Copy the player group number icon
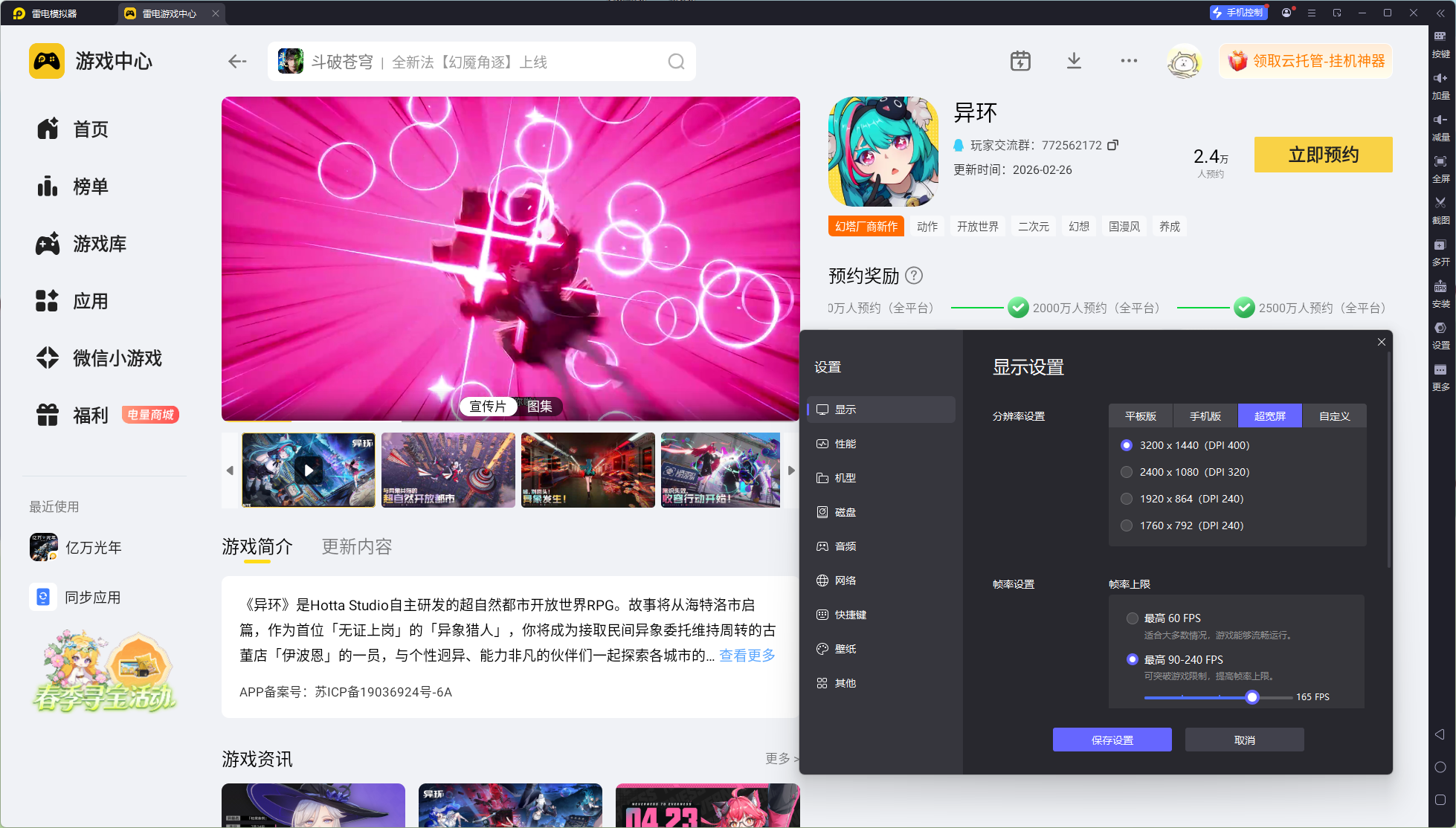The height and width of the screenshot is (828, 1456). 1112,145
